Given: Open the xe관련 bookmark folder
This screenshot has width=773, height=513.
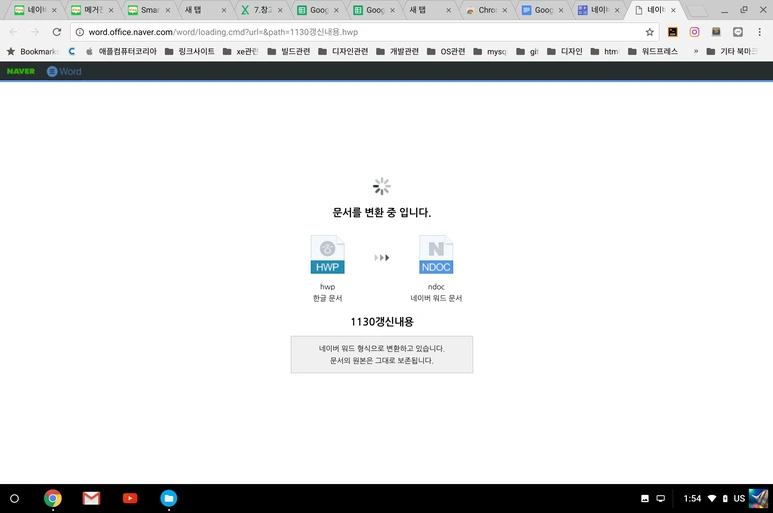Looking at the screenshot, I should pyautogui.click(x=241, y=51).
